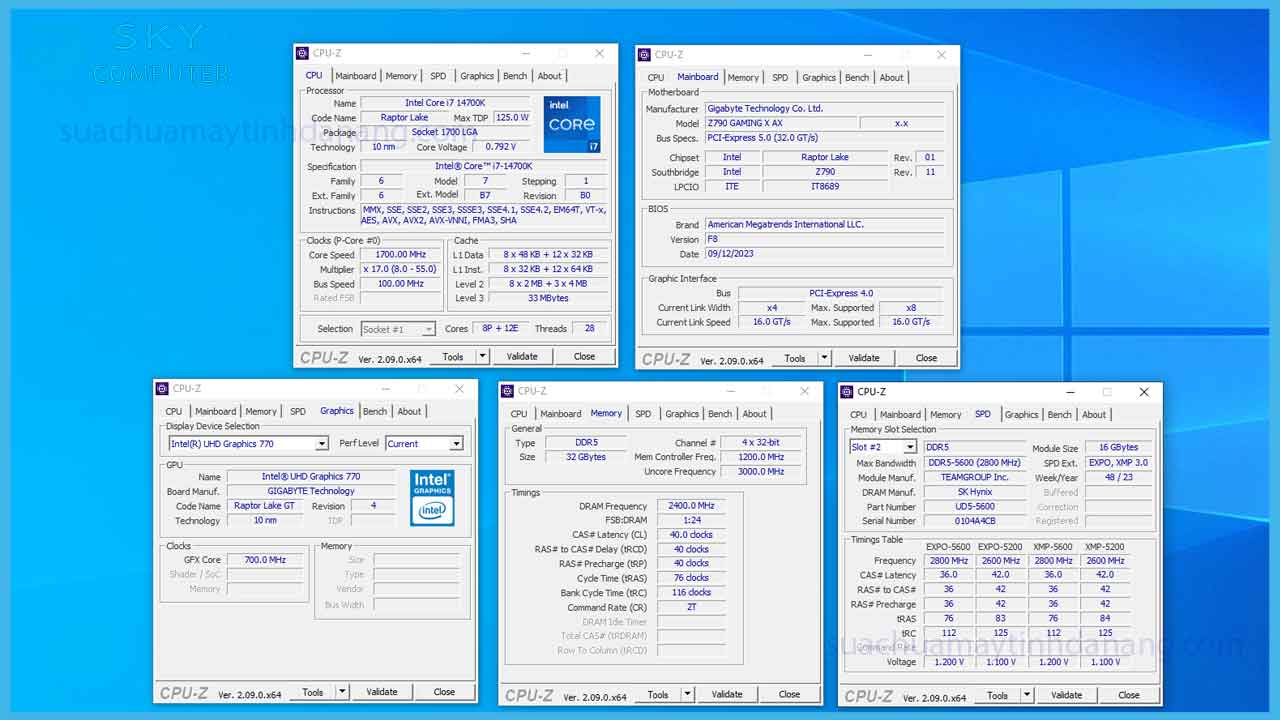Click the BIOS date 09/12/2023 field
This screenshot has width=1280, height=720.
(x=825, y=254)
